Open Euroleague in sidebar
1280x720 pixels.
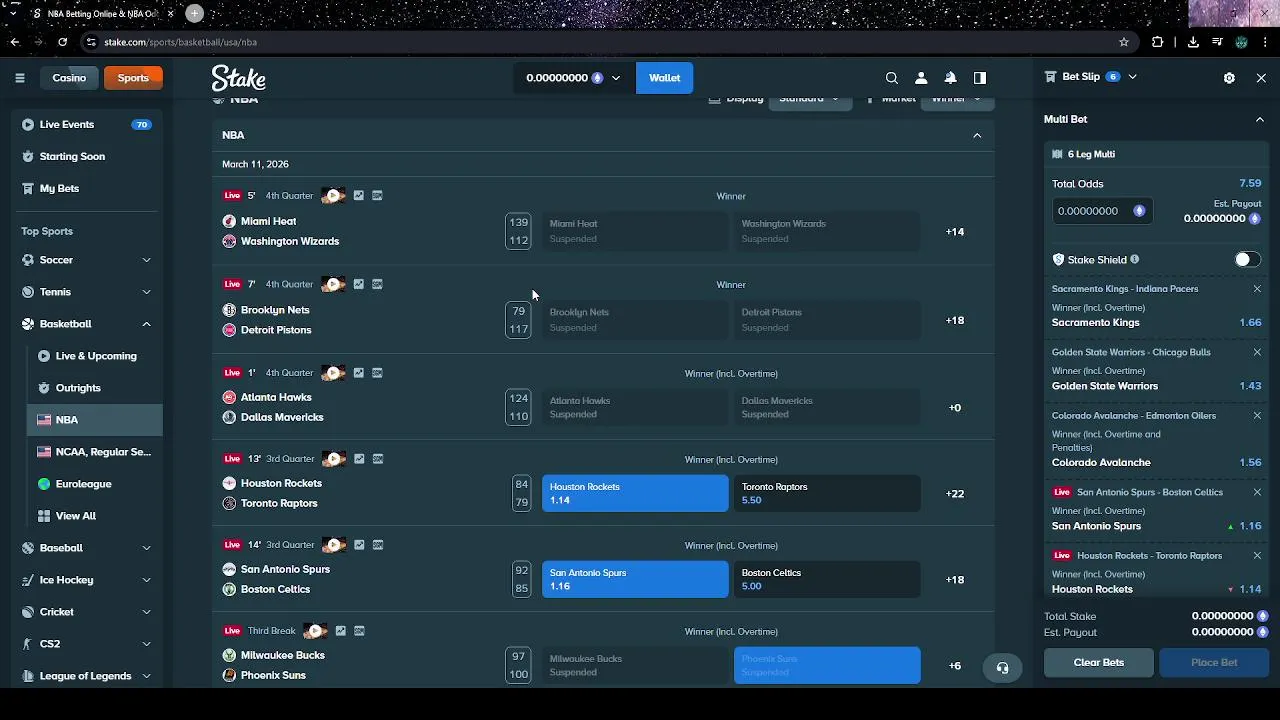point(94,484)
